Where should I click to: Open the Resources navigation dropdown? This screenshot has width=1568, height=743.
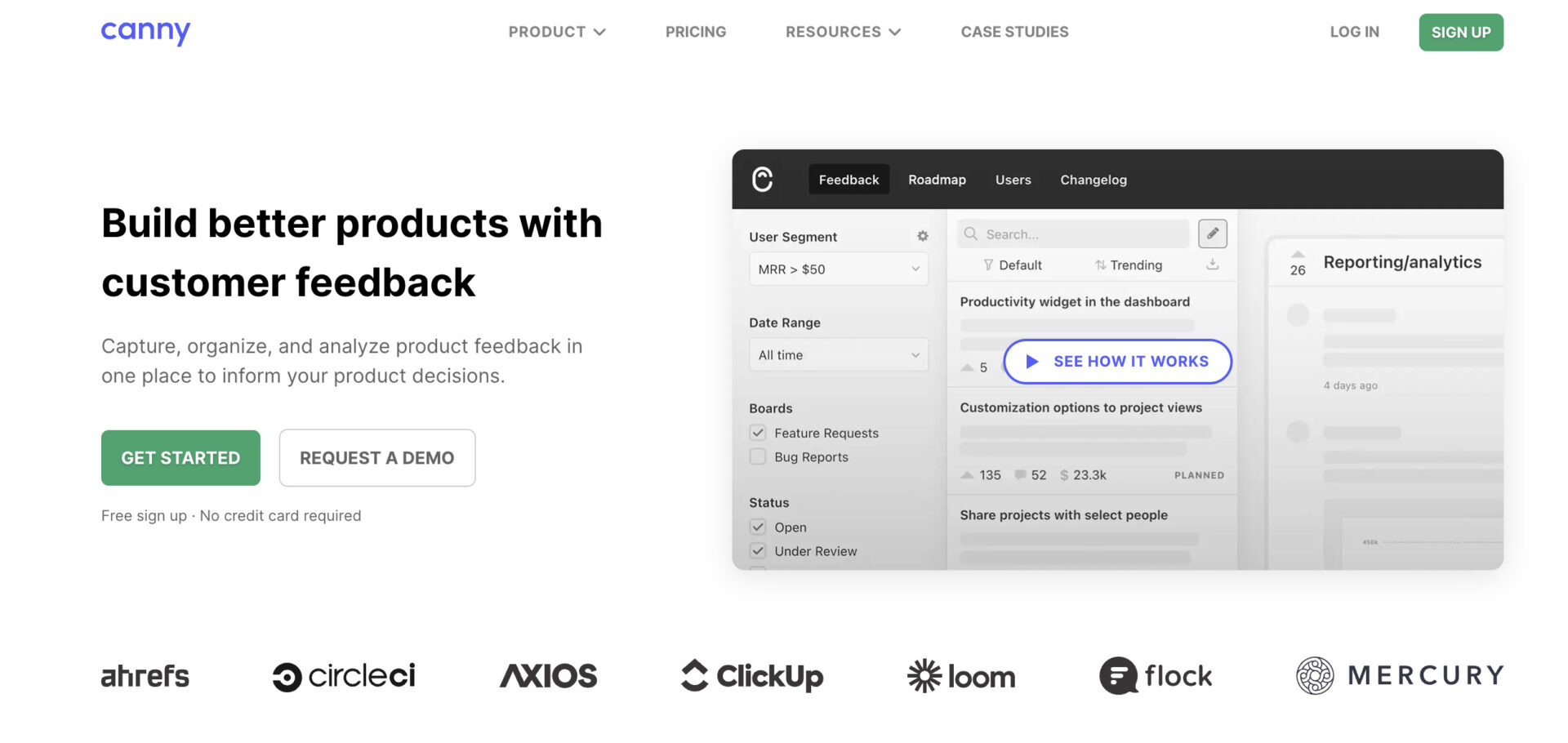pyautogui.click(x=842, y=32)
